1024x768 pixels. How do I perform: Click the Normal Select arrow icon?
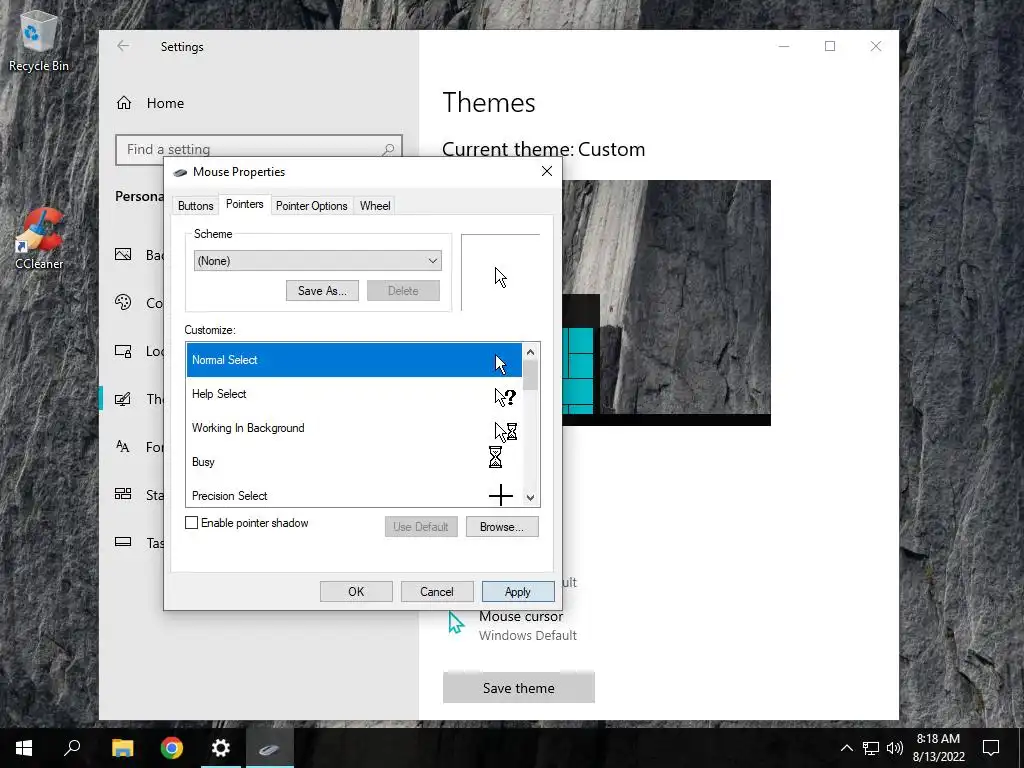[500, 364]
